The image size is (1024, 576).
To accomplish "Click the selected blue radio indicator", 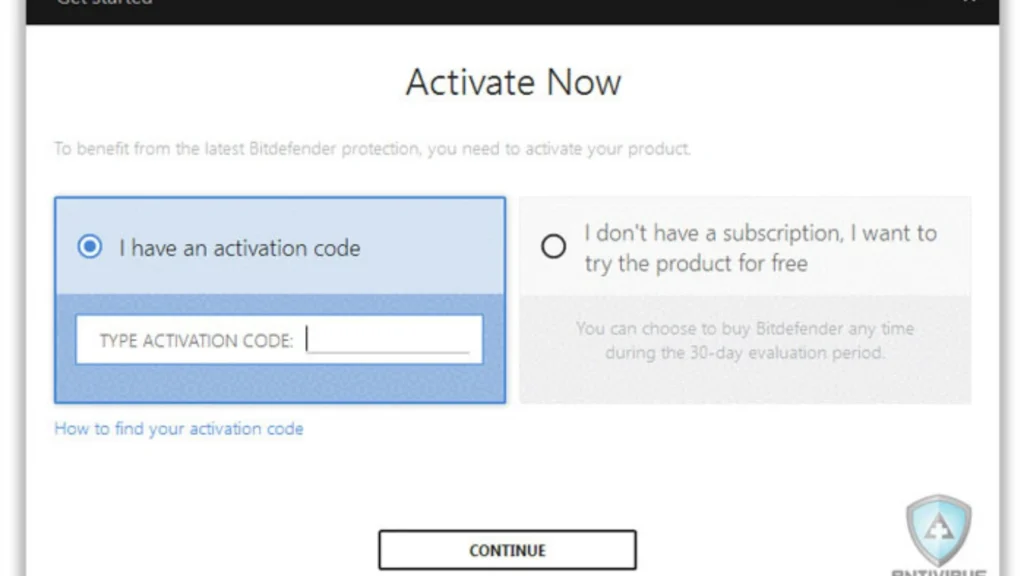I will pos(90,247).
